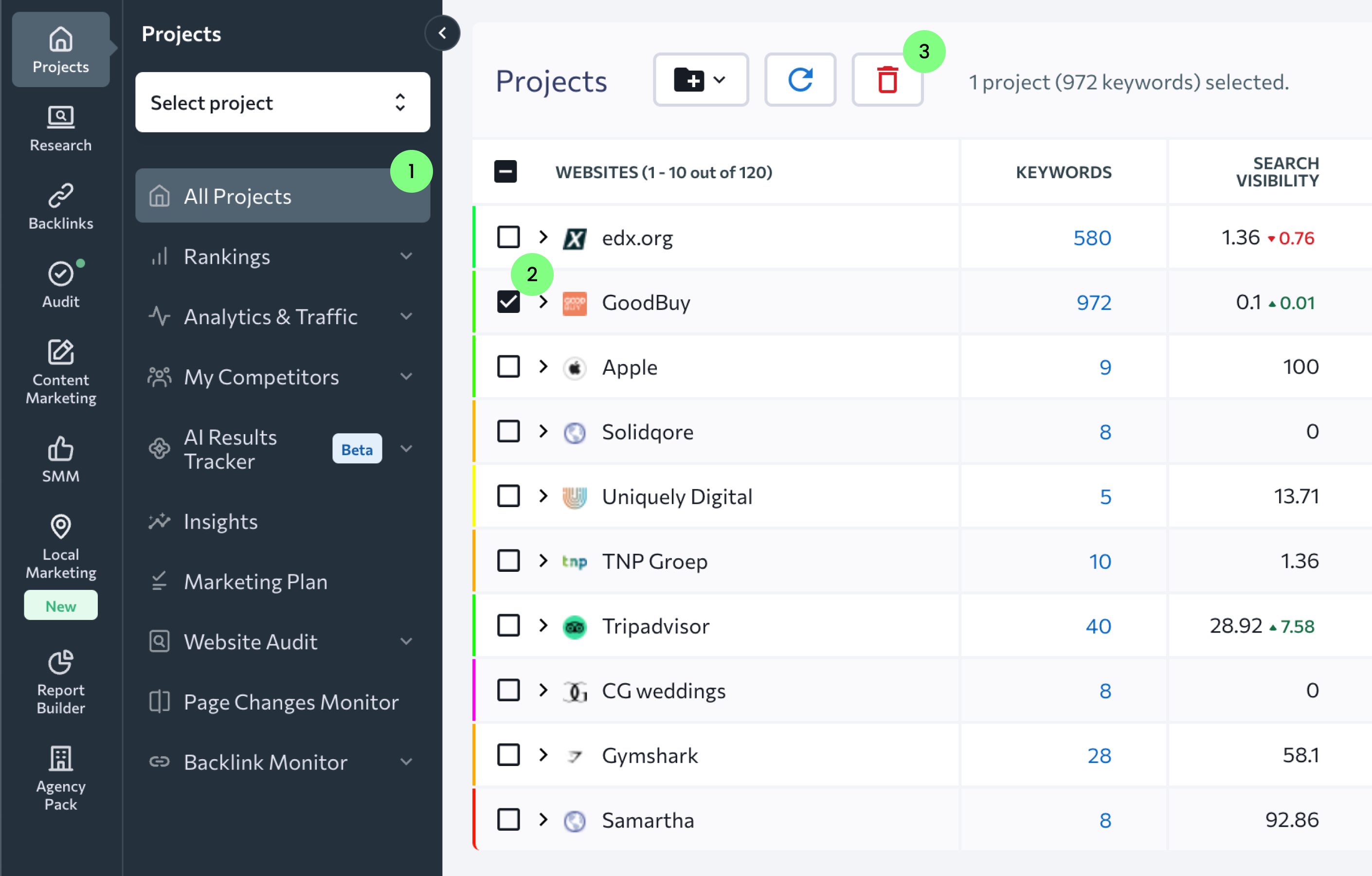The image size is (1372, 876).
Task: Click the edx.org favicon
Action: pos(574,238)
